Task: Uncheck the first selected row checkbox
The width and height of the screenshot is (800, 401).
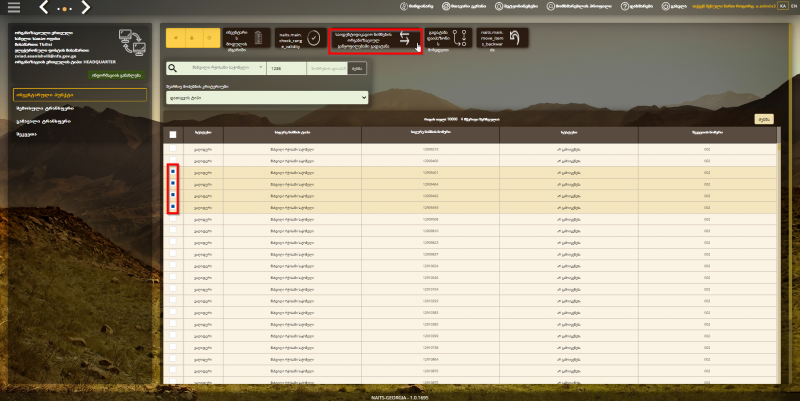Action: pos(173,171)
